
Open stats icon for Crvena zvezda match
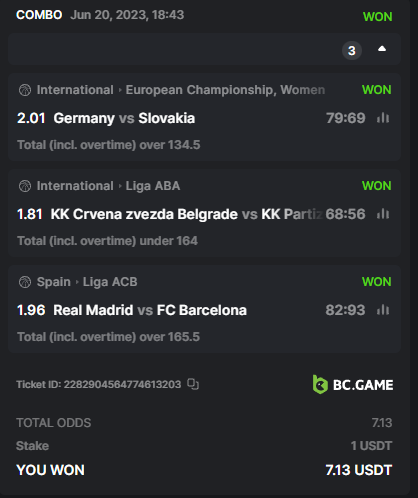[383, 214]
